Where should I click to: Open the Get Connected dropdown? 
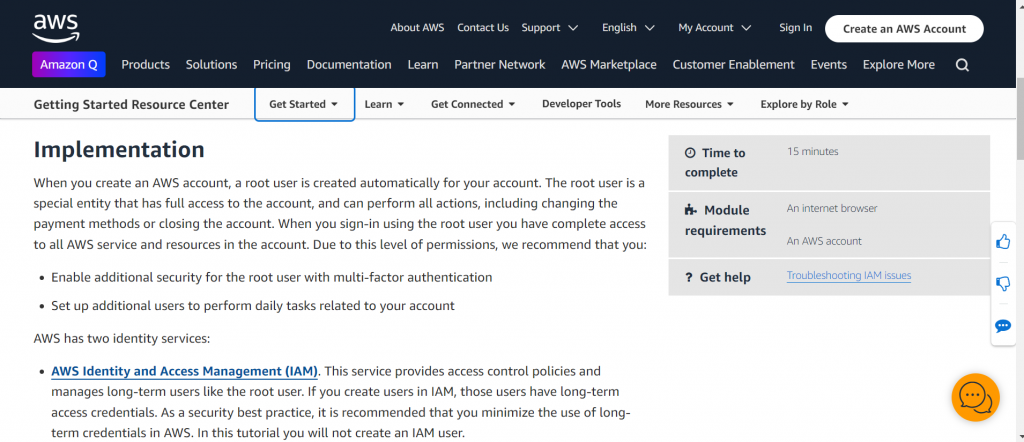[x=473, y=104]
